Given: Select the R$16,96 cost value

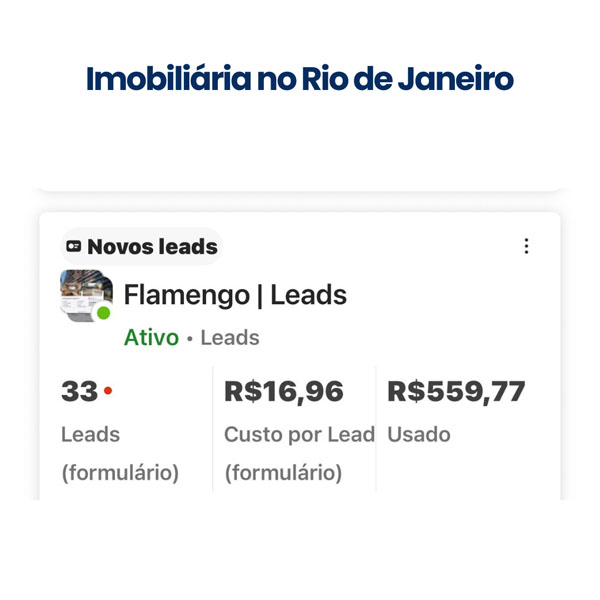Looking at the screenshot, I should 284,392.
